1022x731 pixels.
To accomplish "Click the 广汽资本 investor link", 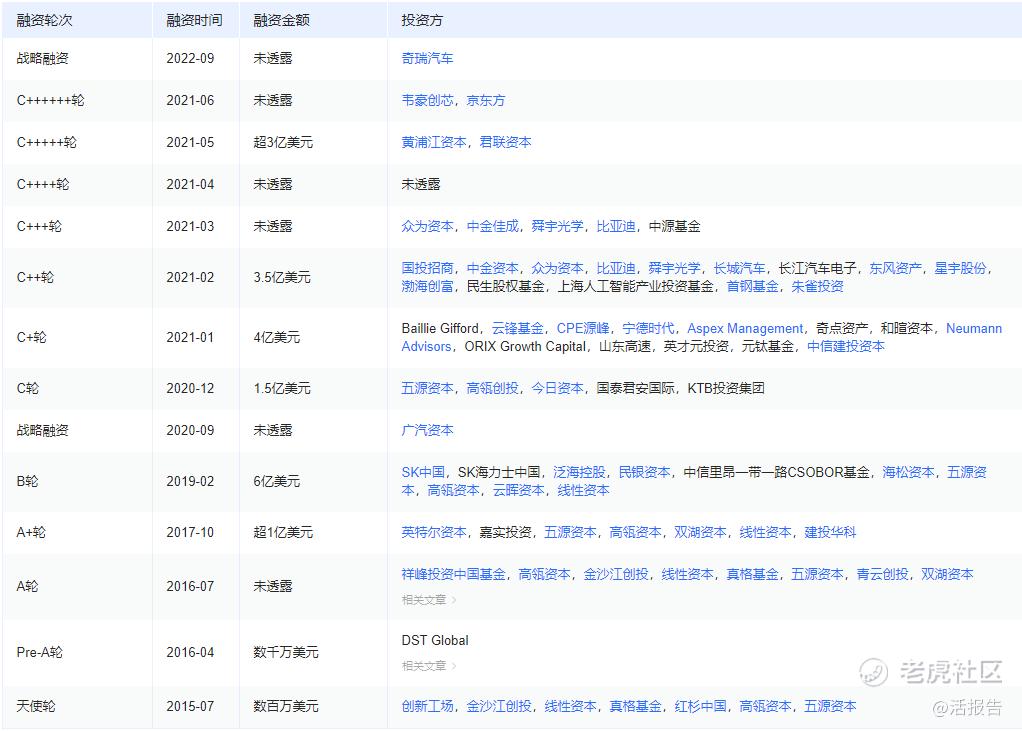I will (427, 430).
